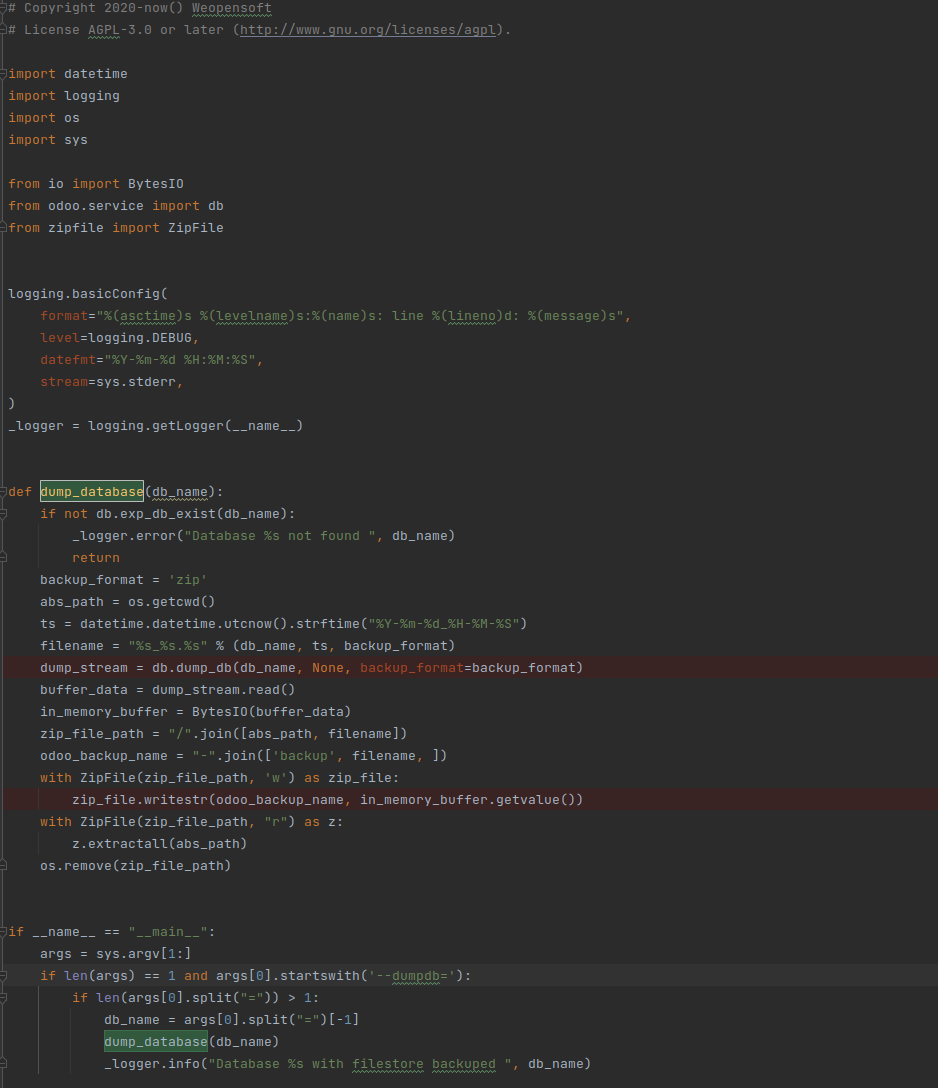Click the highlighted dump_database function name in def
938x1088 pixels.
point(92,492)
